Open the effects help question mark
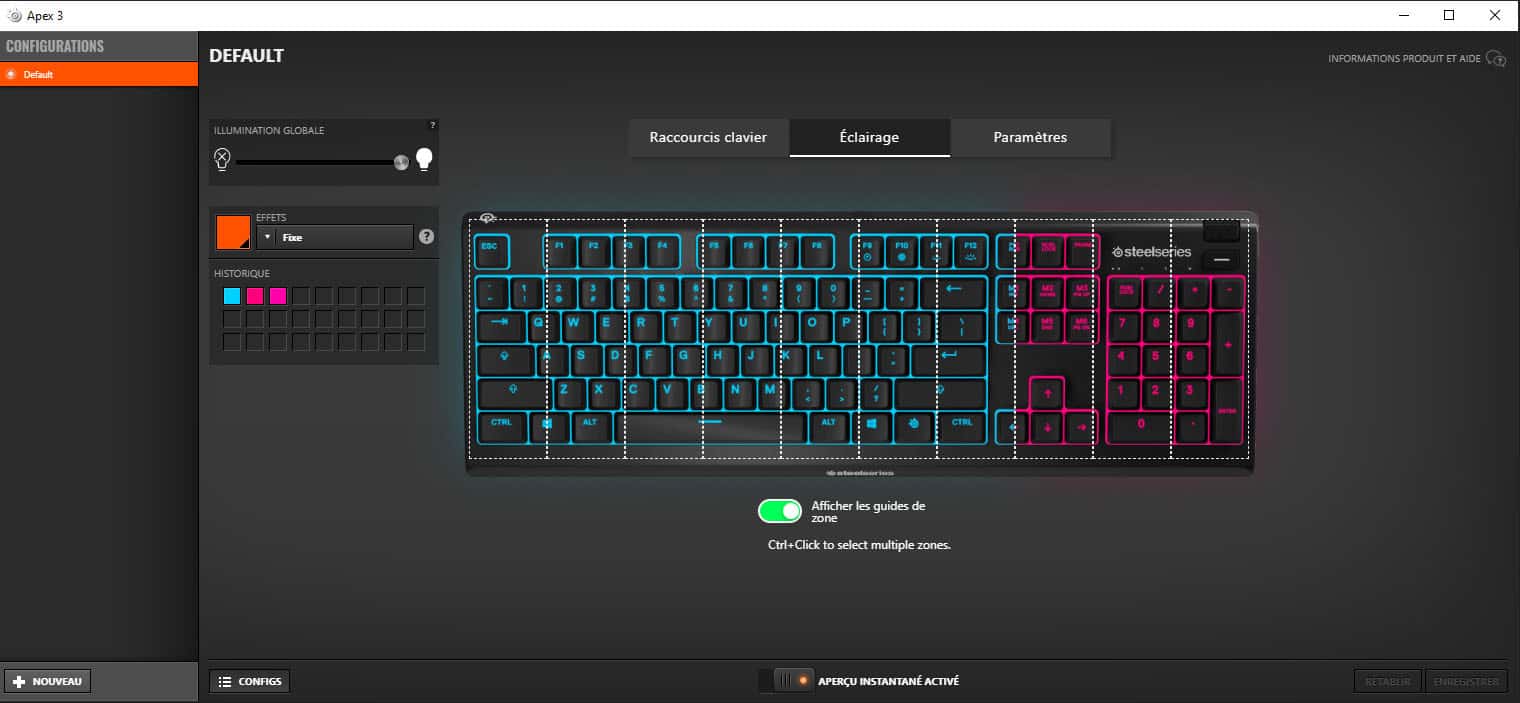 [426, 237]
